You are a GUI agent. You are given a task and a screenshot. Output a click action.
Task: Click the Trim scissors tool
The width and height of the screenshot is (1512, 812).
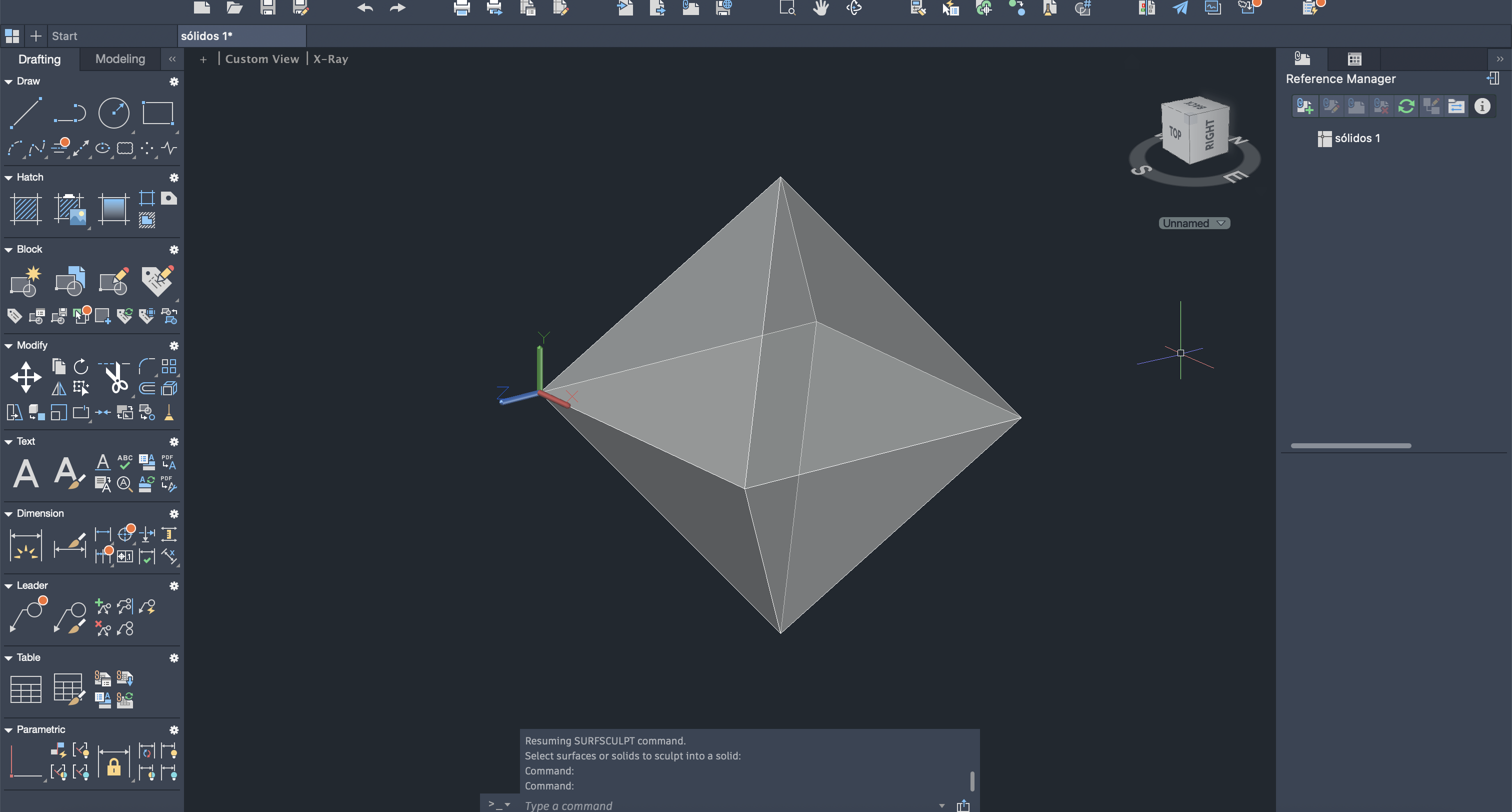[115, 377]
